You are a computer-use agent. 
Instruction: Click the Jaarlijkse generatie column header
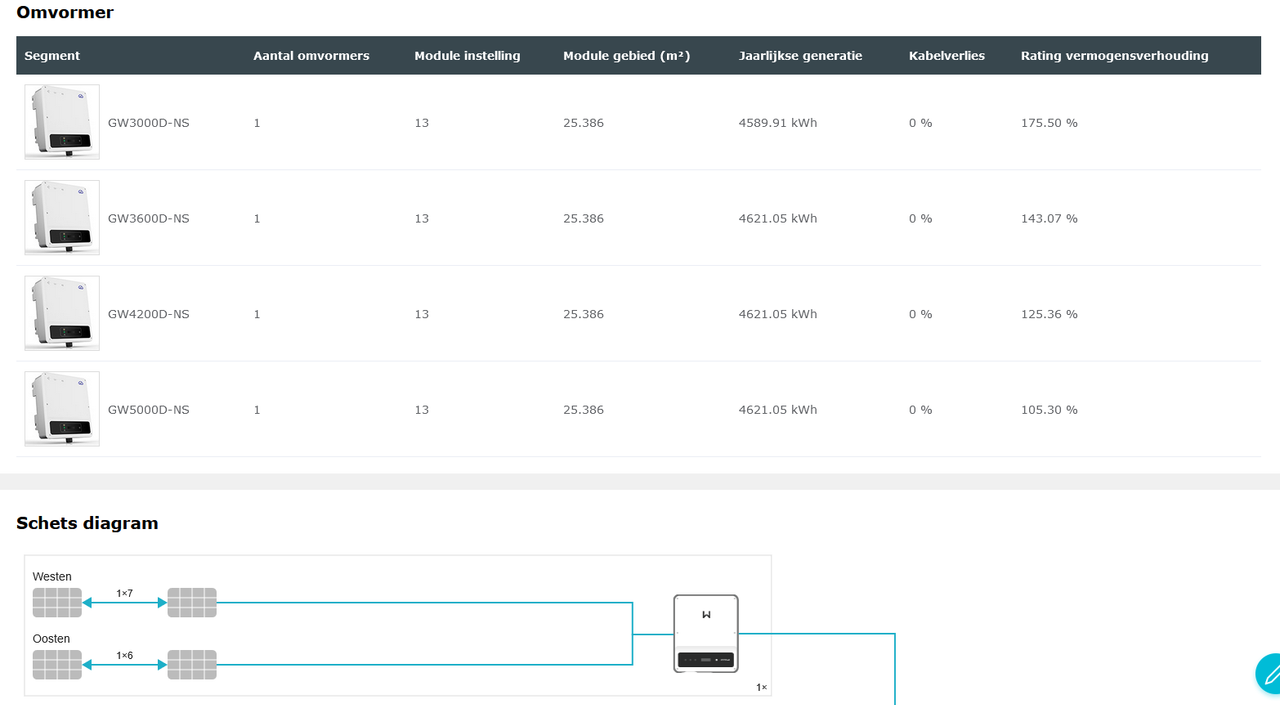click(x=800, y=56)
